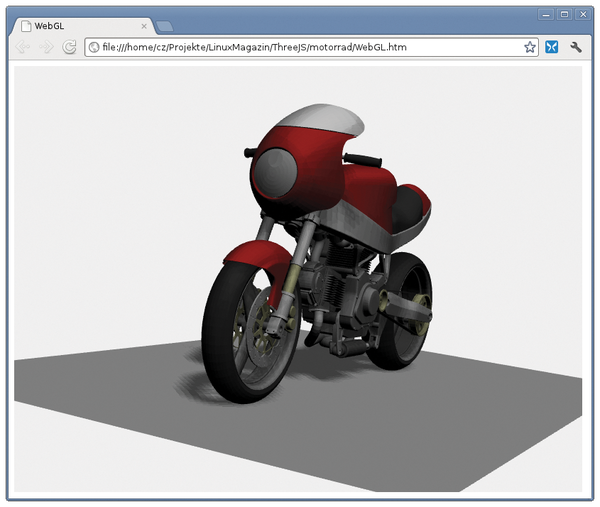Close the browser window
Image resolution: width=600 pixels, height=507 pixels.
(582, 14)
